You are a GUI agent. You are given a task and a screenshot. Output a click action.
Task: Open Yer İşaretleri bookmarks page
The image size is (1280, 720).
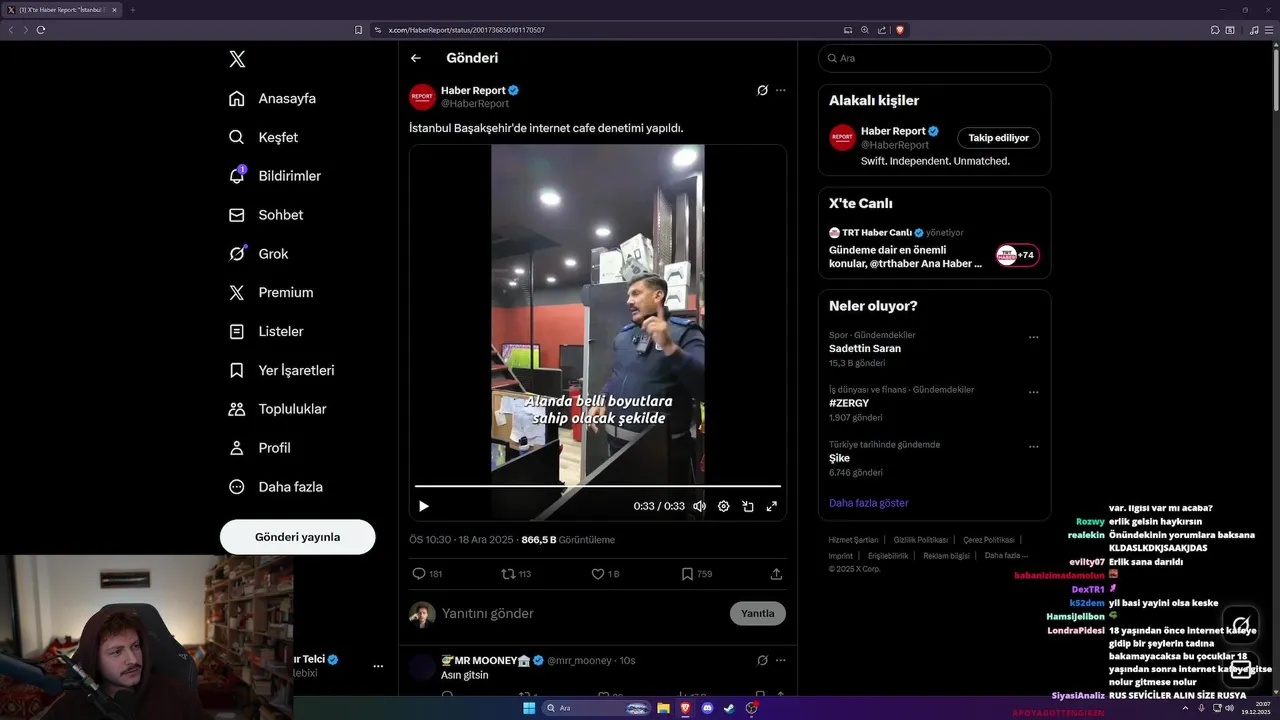click(281, 370)
